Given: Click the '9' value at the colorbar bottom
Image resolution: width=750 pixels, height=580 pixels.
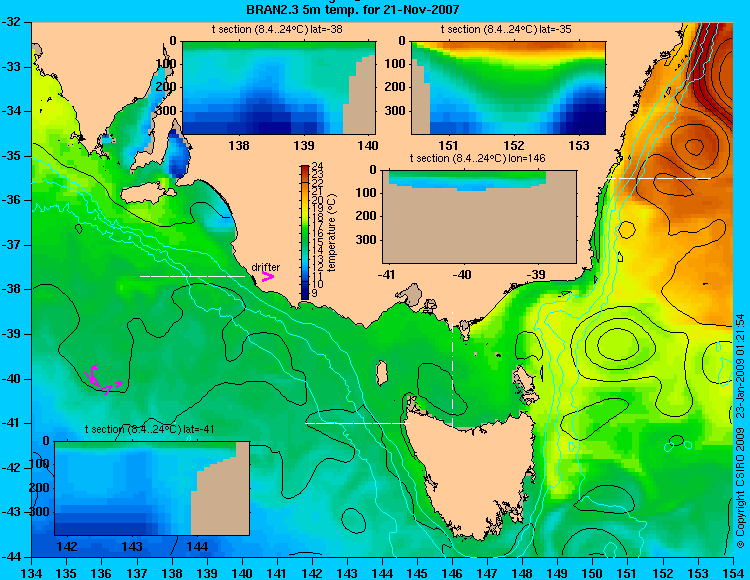Looking at the screenshot, I should [x=314, y=294].
